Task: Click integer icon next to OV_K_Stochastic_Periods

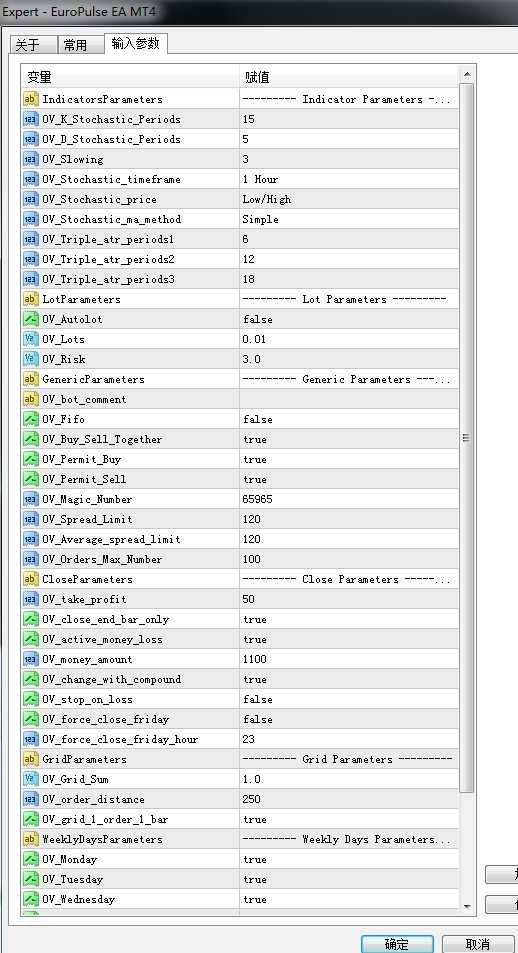Action: click(30, 119)
